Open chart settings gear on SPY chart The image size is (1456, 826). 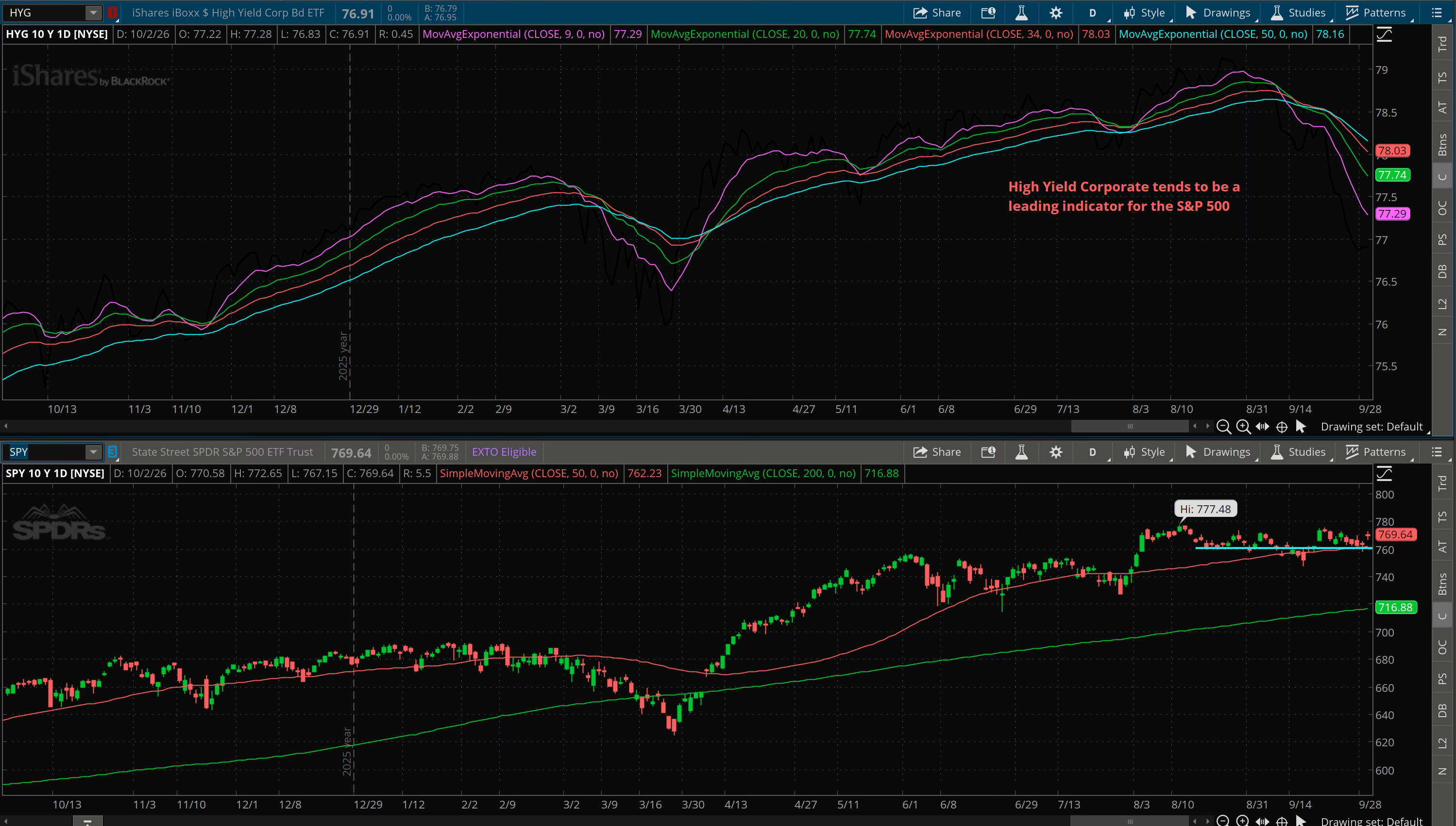click(x=1055, y=451)
